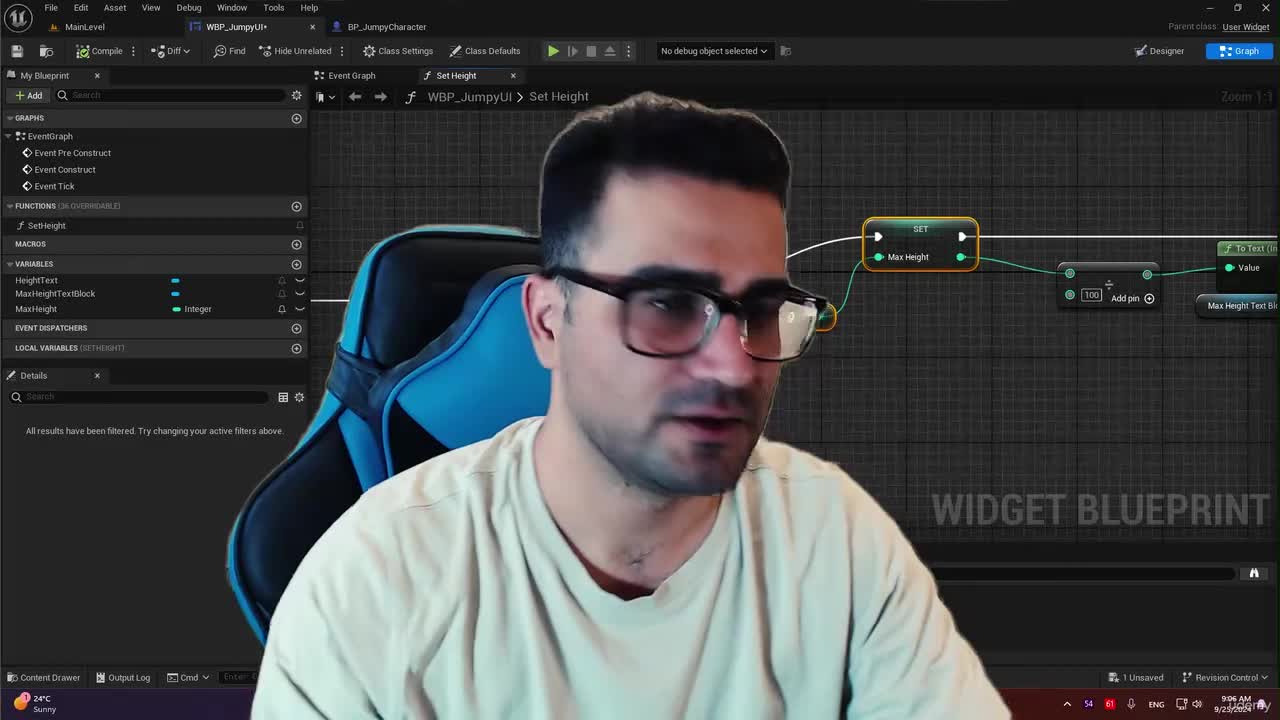Image resolution: width=1280 pixels, height=720 pixels.
Task: Open the Tools menu
Action: pyautogui.click(x=274, y=7)
